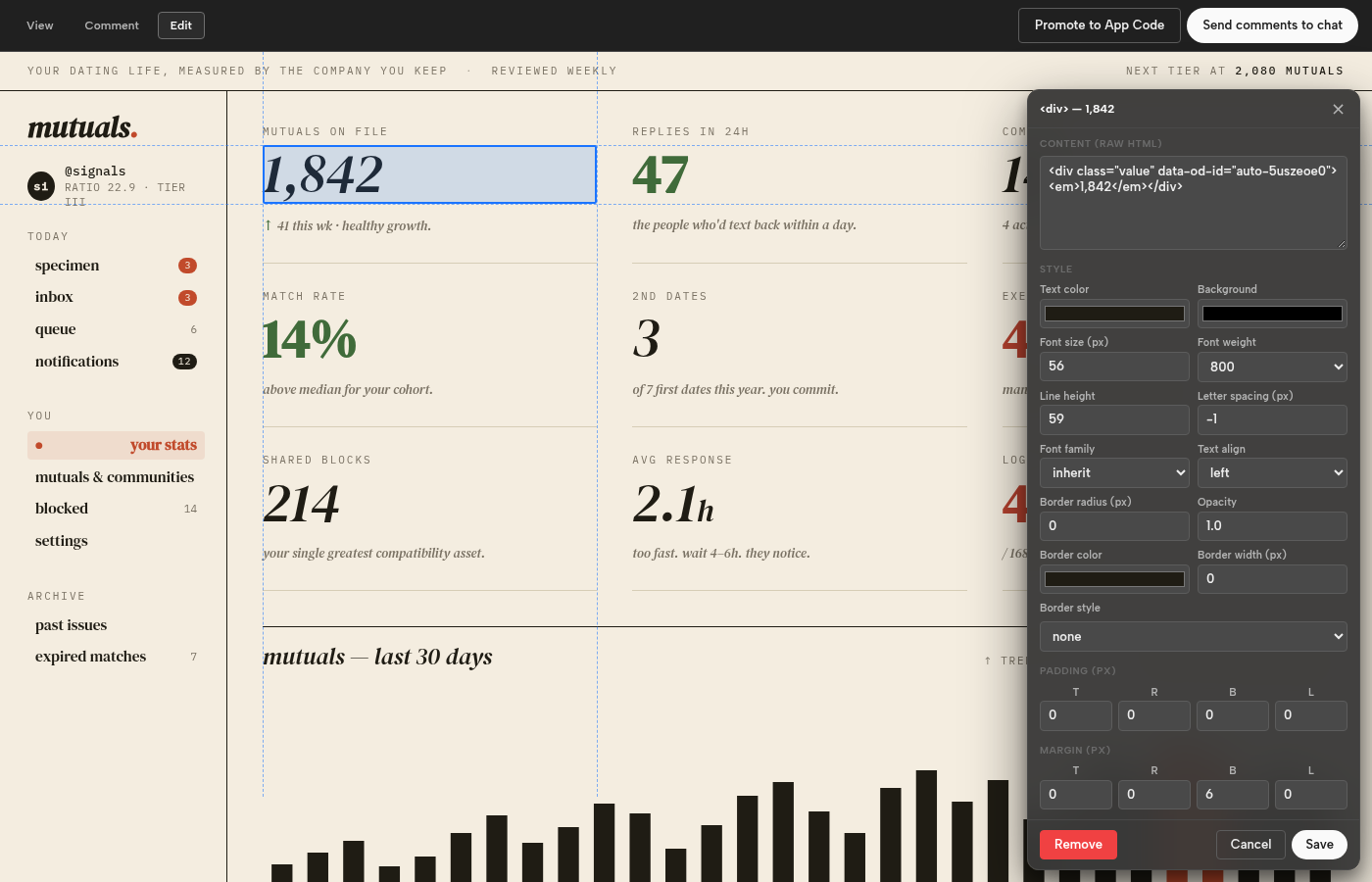Screen dimensions: 1372x882
Task: Click the 47 replies value
Action: 661,175
